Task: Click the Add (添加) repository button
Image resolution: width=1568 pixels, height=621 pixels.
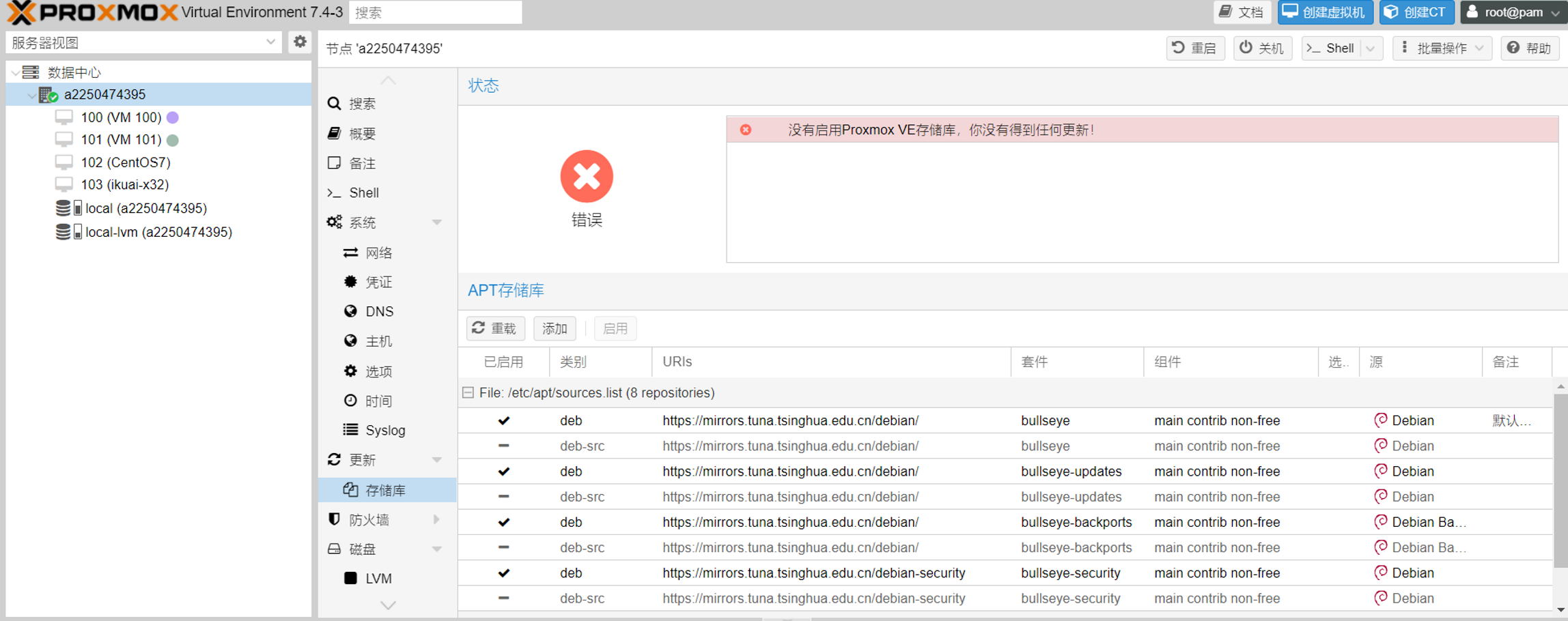Action: [x=554, y=328]
